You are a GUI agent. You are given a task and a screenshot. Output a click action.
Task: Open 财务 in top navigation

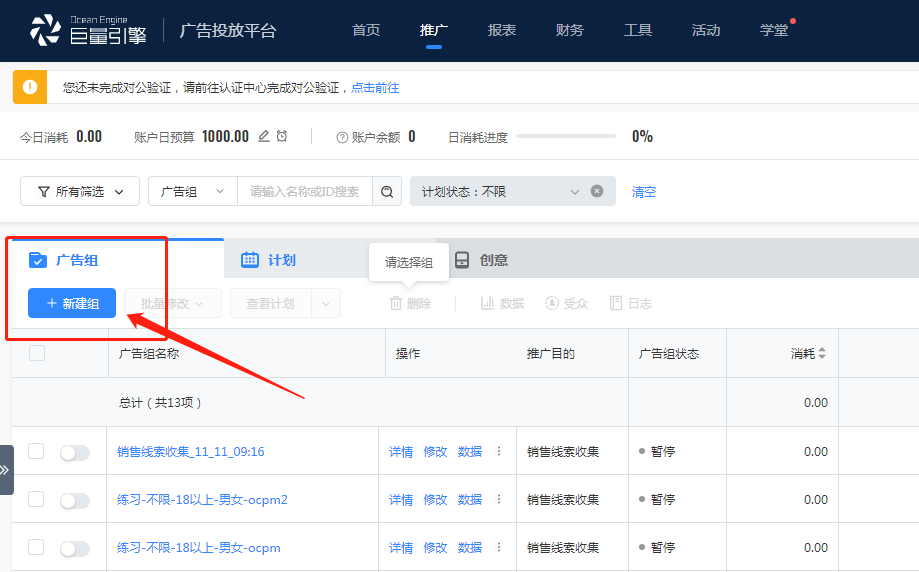570,30
